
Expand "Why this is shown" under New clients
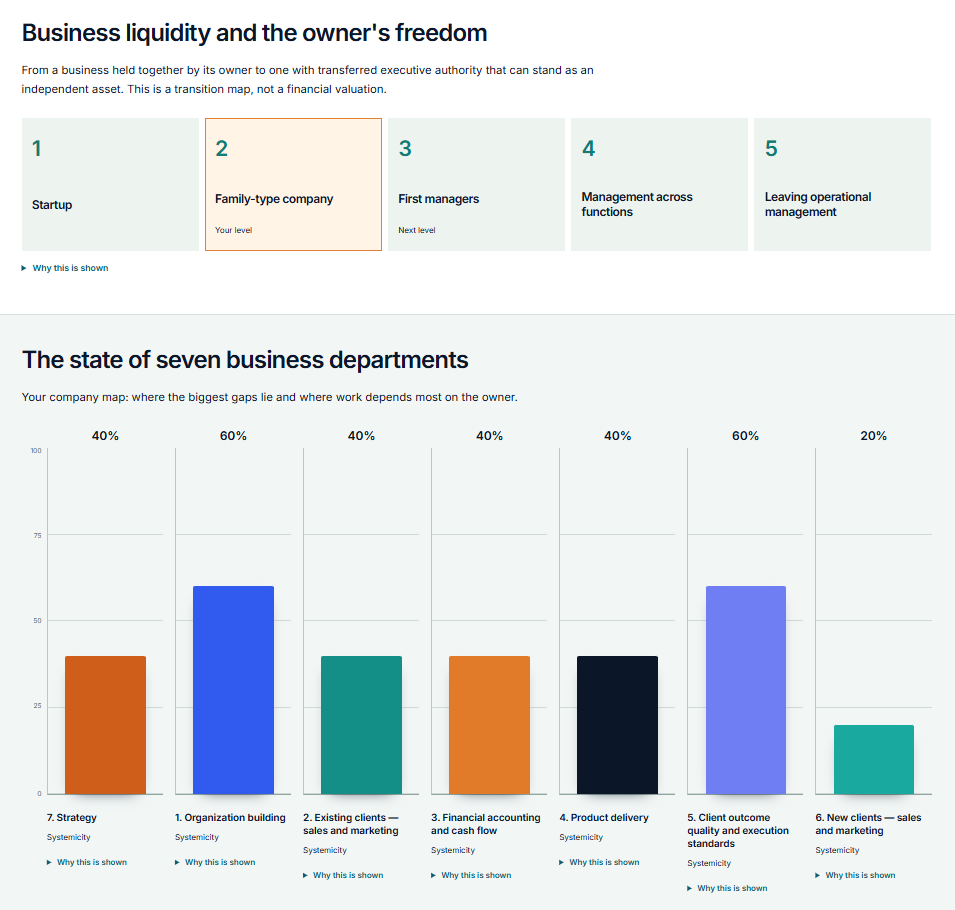click(855, 875)
